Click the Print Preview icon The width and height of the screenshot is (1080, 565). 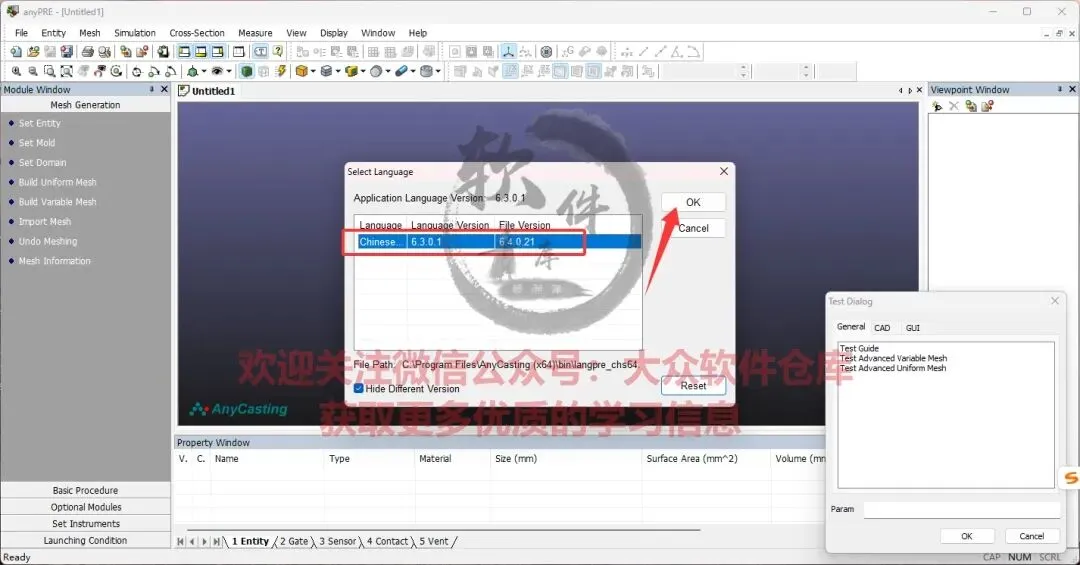click(x=104, y=52)
